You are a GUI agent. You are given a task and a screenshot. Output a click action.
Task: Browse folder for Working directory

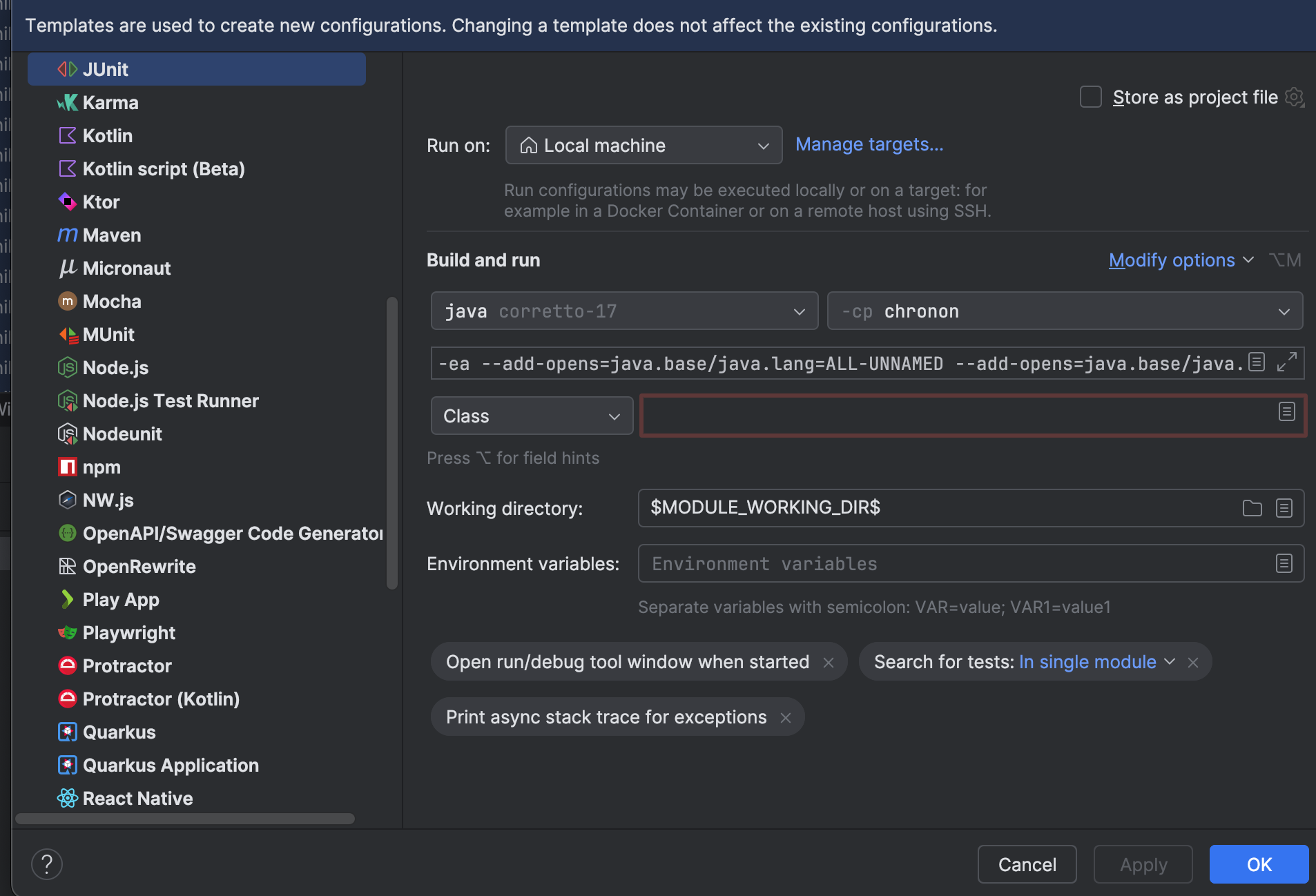coord(1252,508)
